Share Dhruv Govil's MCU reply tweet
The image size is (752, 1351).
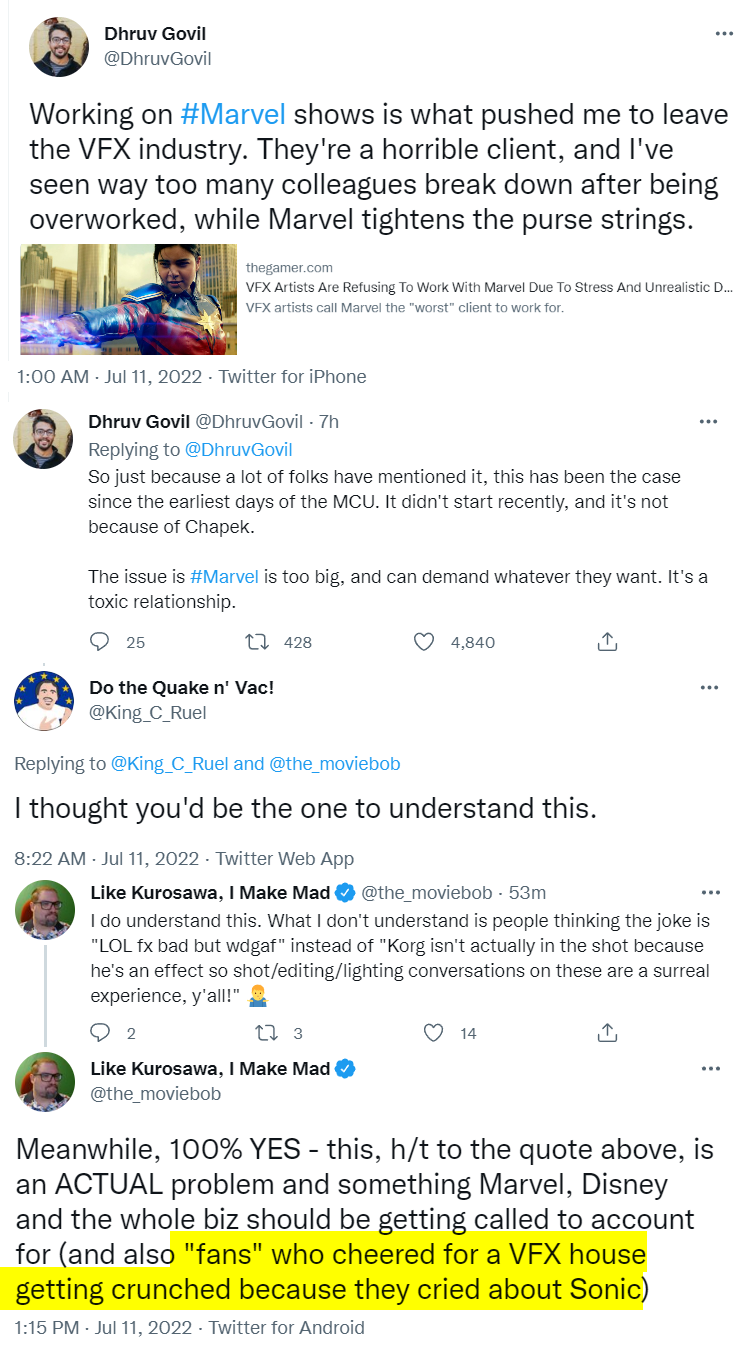606,642
